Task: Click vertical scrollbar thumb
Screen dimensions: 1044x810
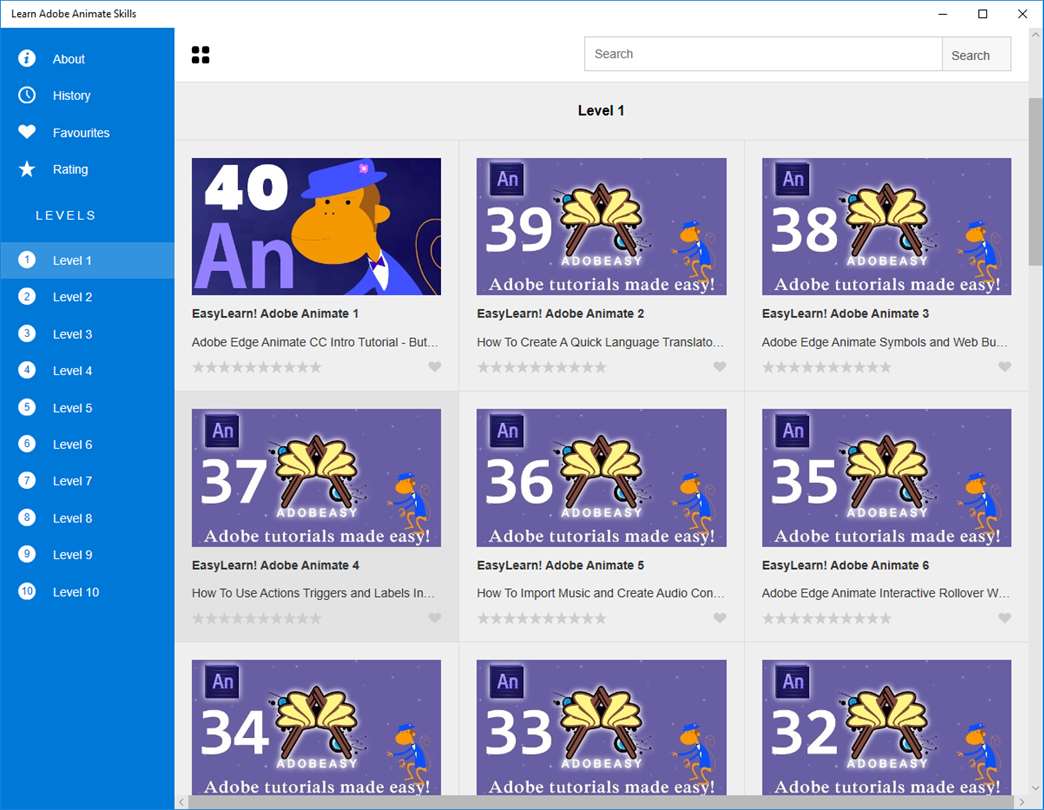Action: click(x=1035, y=181)
